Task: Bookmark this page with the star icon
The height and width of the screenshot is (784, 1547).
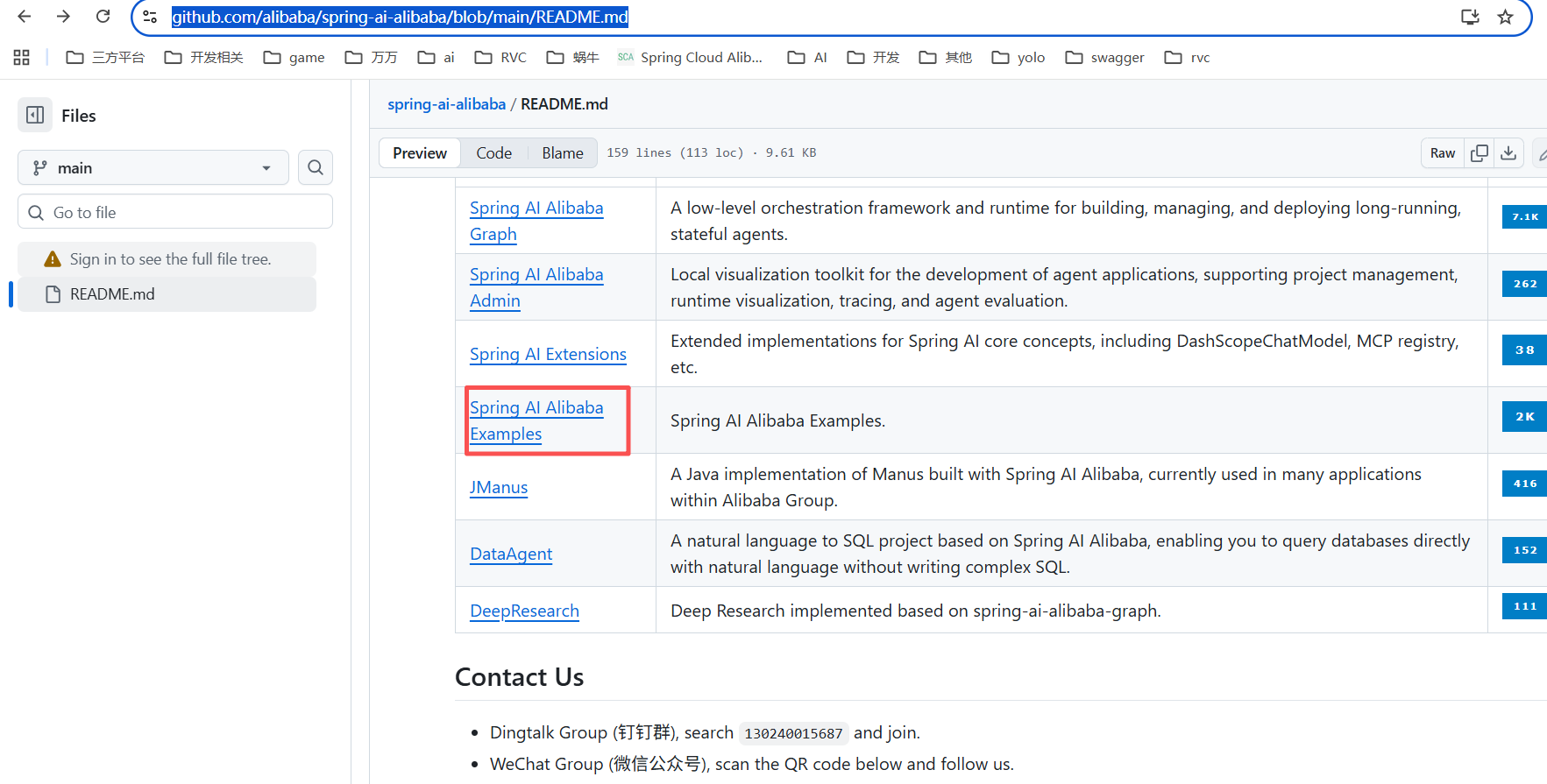Action: [x=1506, y=17]
